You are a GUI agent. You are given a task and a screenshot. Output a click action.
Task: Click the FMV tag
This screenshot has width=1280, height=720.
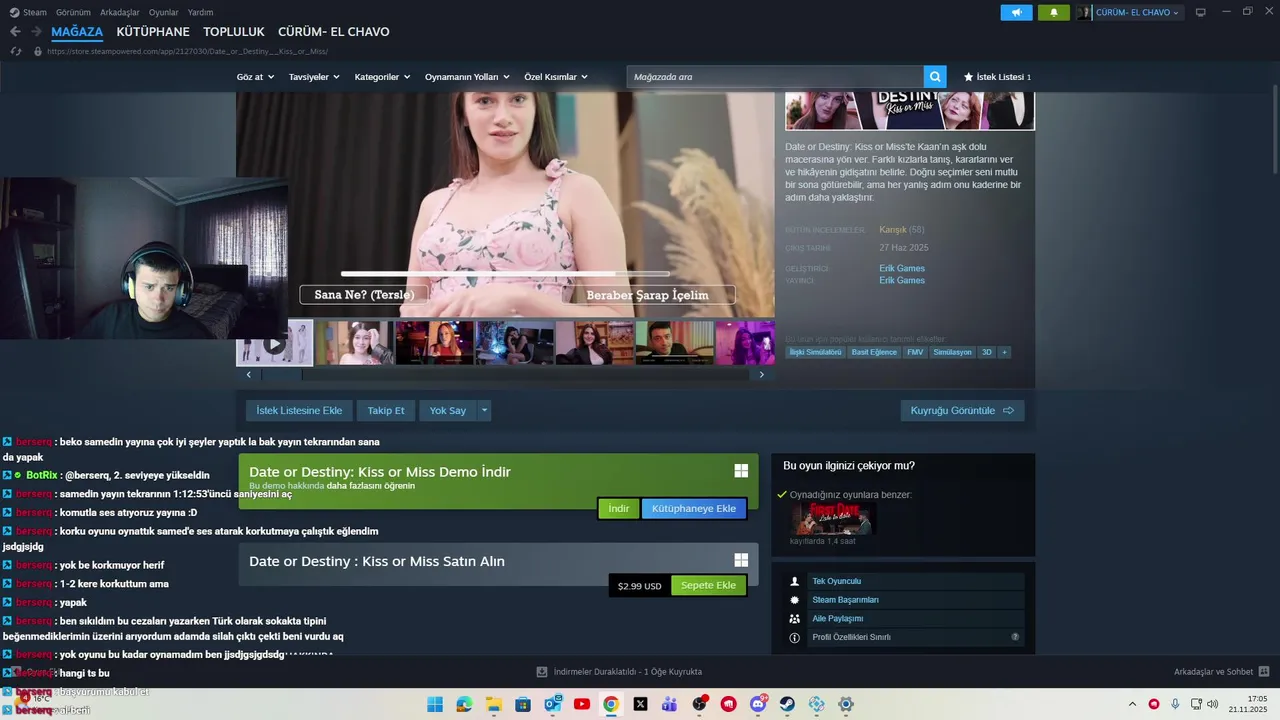pos(915,352)
